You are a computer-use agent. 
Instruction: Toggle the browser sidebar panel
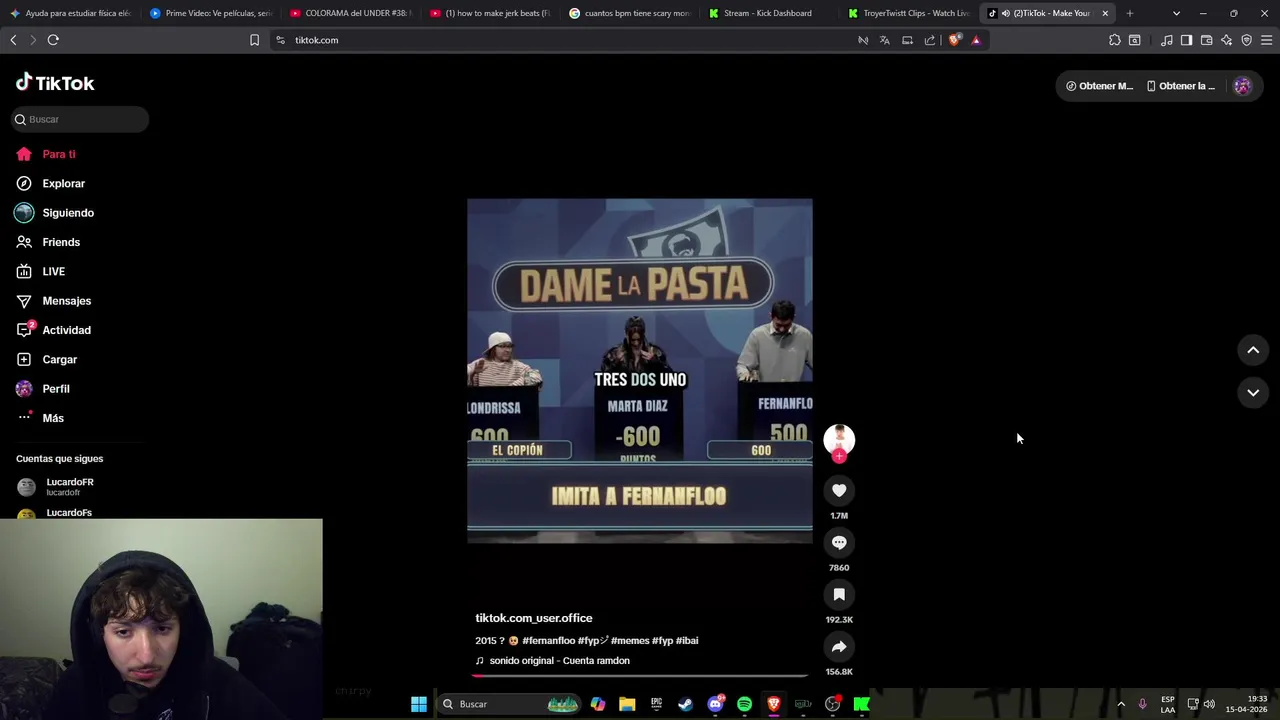click(x=1186, y=40)
